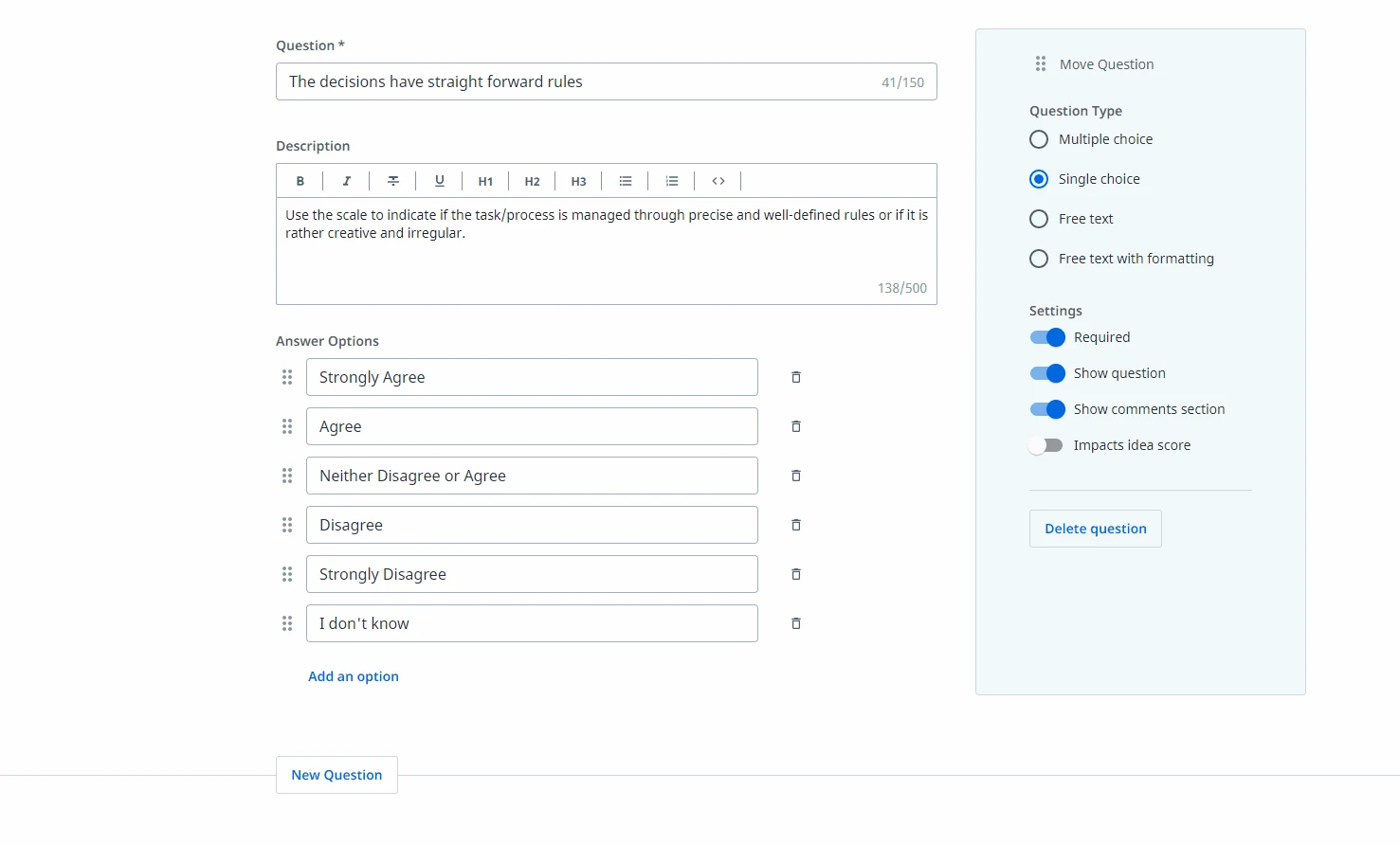Viewport: 1400px width, 845px height.
Task: Set Heading 1 style (H1)
Action: click(485, 181)
